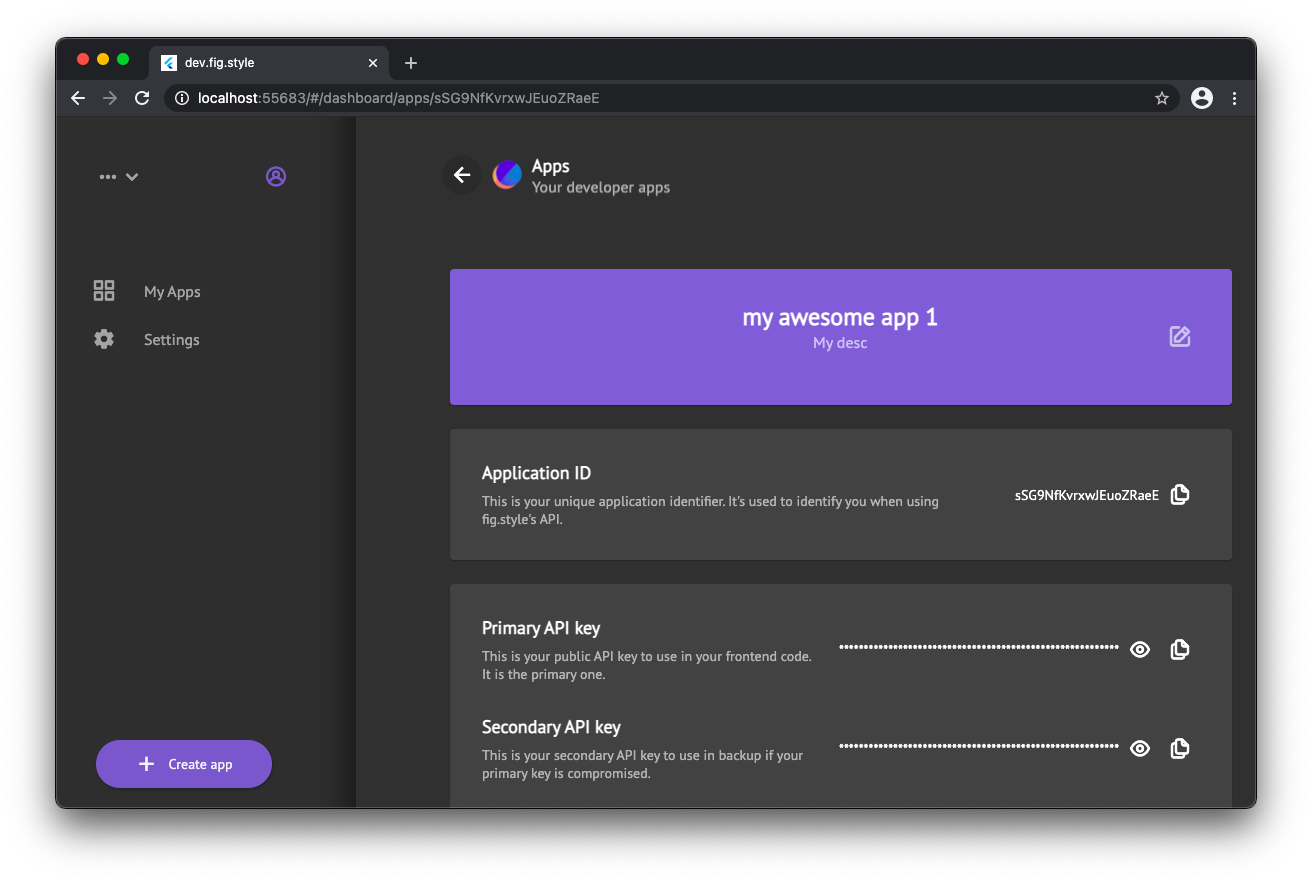Click the 'Application ID' heading

(x=536, y=473)
